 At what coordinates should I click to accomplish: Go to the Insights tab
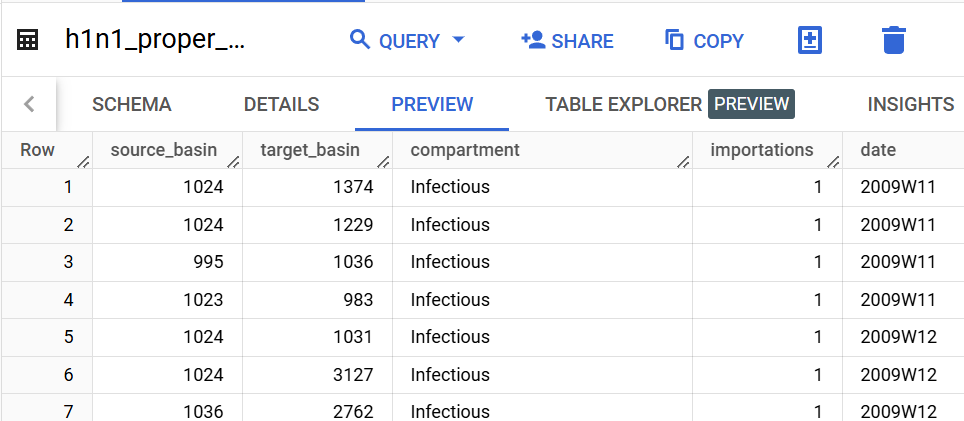point(910,104)
